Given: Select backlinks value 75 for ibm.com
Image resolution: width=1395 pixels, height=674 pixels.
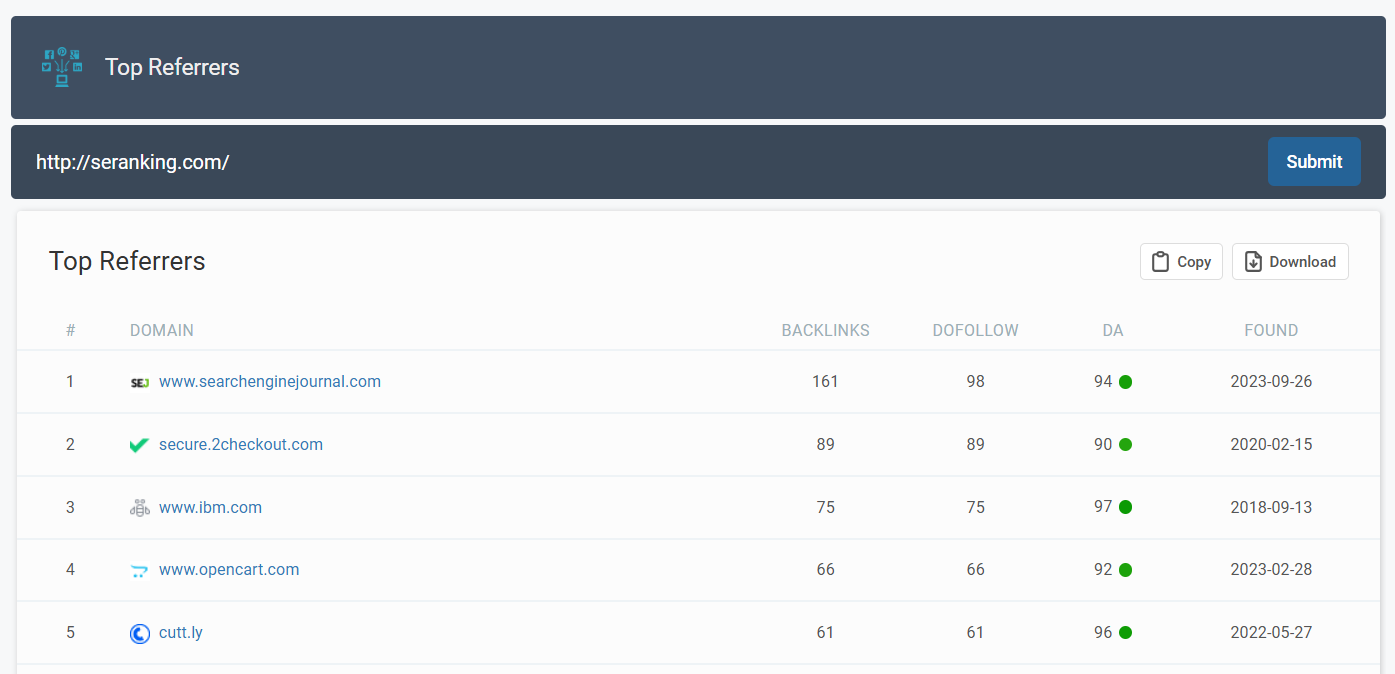Looking at the screenshot, I should click(x=825, y=507).
